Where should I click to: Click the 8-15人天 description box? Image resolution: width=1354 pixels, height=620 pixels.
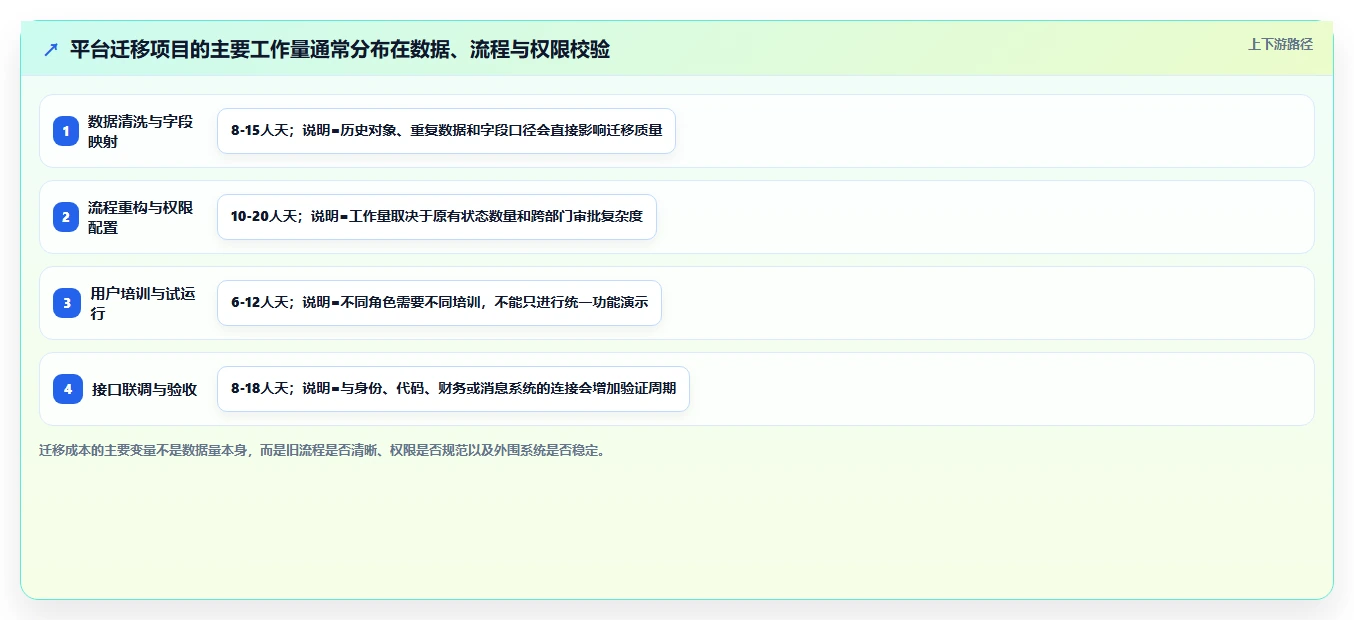pyautogui.click(x=446, y=131)
